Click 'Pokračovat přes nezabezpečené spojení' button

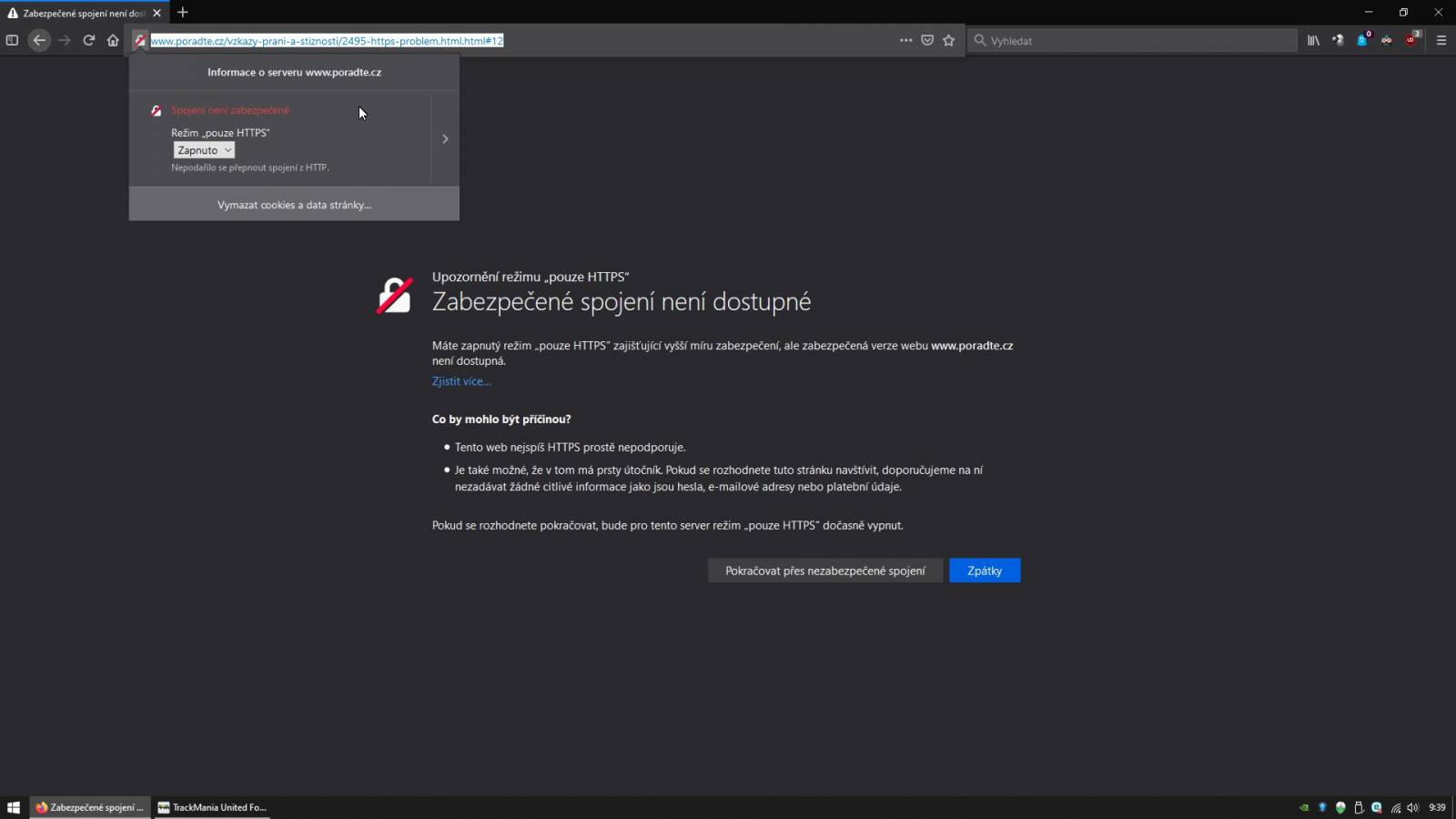click(825, 571)
